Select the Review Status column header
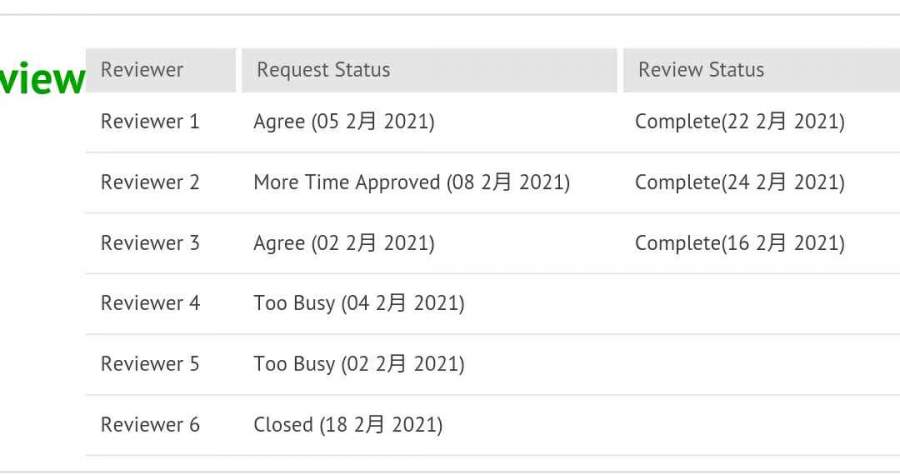The width and height of the screenshot is (900, 475). click(x=701, y=70)
